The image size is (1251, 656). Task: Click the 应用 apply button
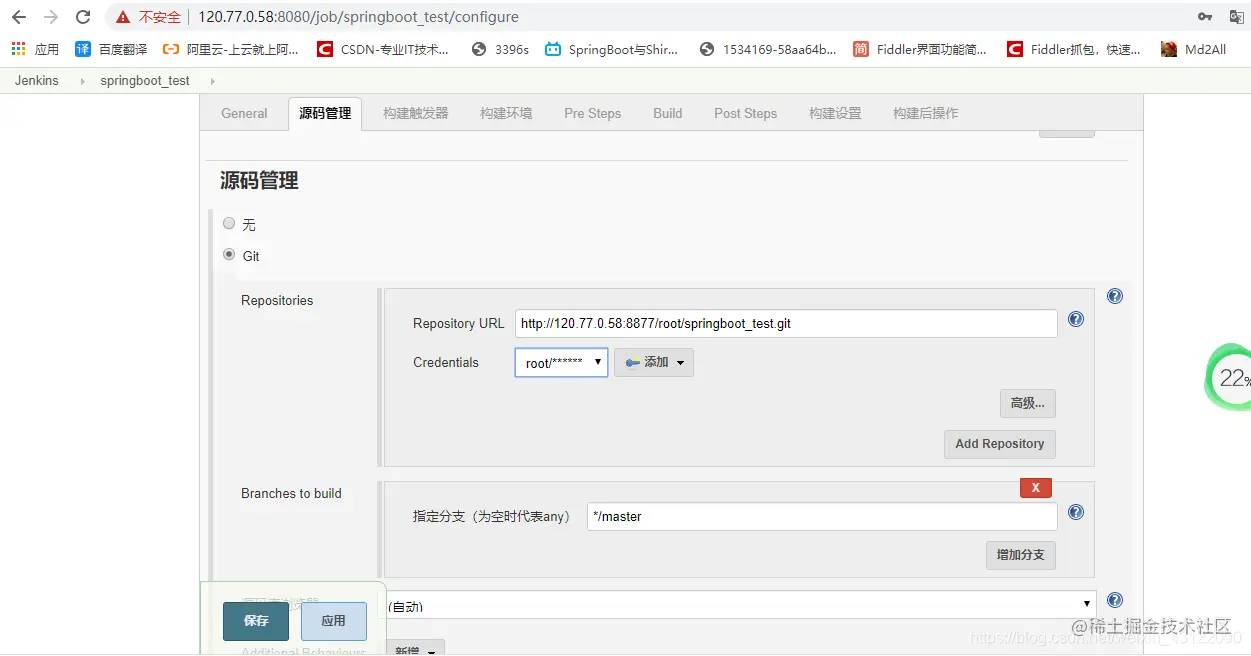click(x=334, y=621)
